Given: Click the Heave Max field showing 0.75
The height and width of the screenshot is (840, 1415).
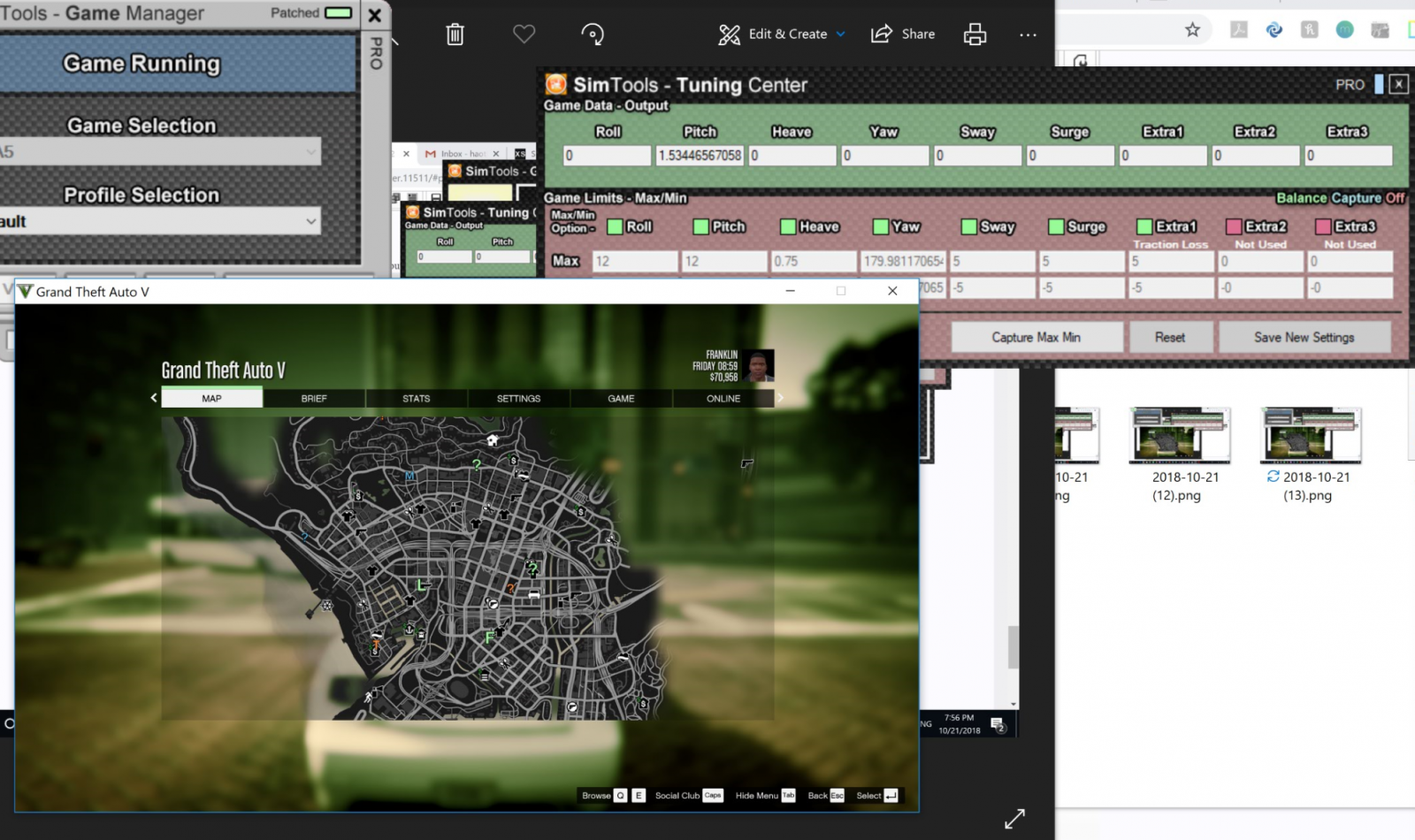Looking at the screenshot, I should 813,261.
